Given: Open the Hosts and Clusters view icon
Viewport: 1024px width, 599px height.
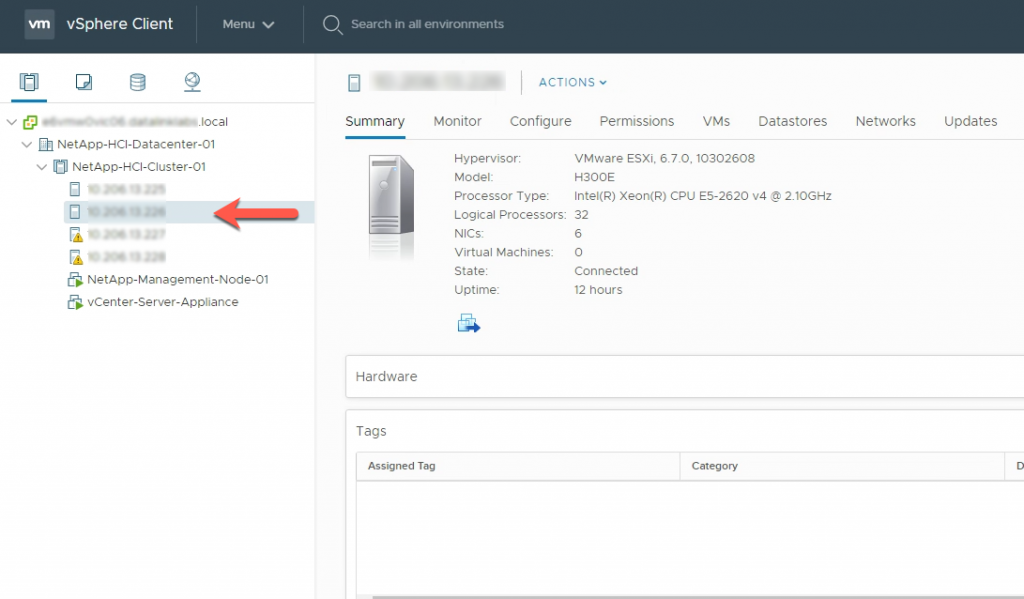Looking at the screenshot, I should (x=29, y=82).
